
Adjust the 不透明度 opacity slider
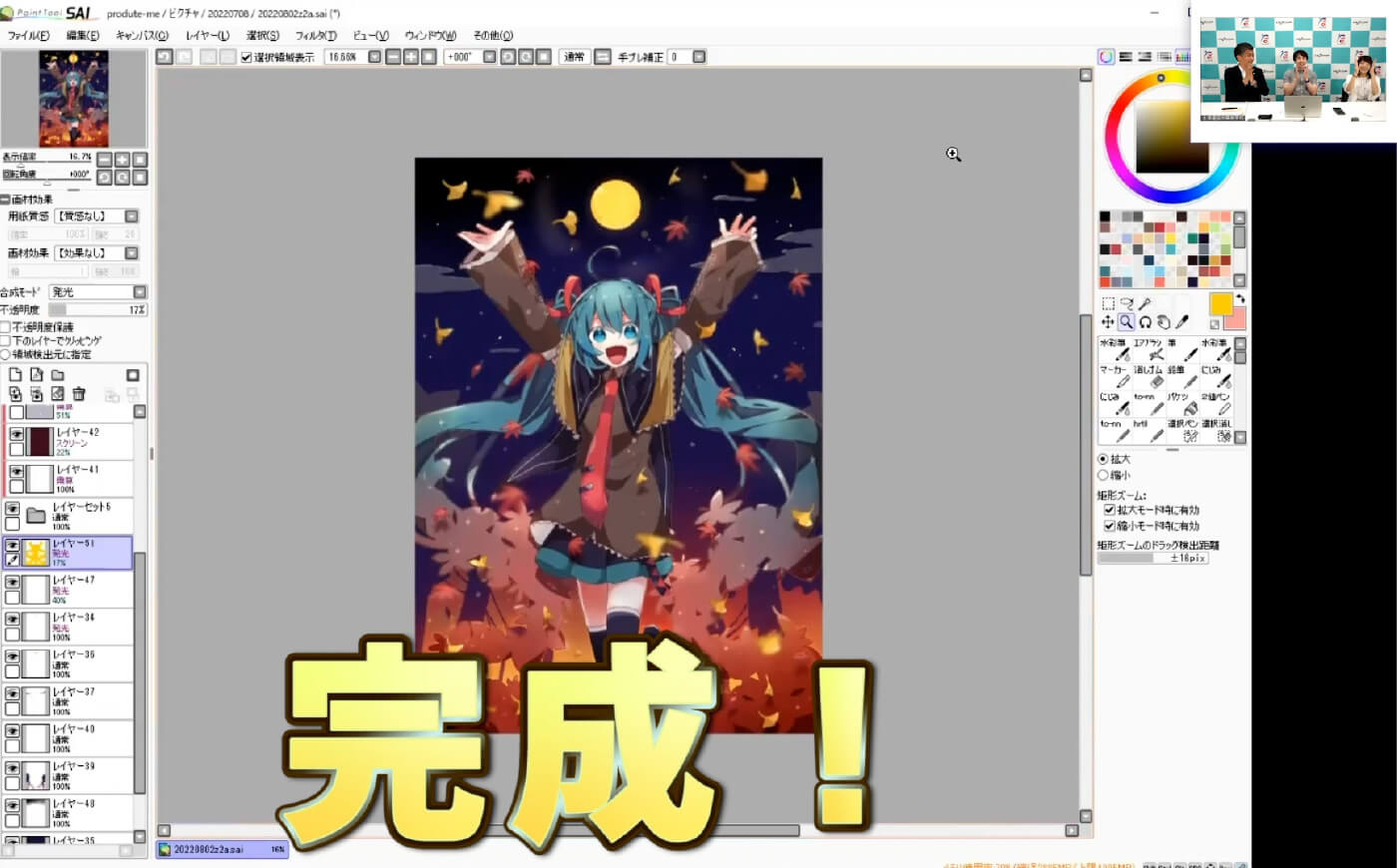pyautogui.click(x=98, y=310)
